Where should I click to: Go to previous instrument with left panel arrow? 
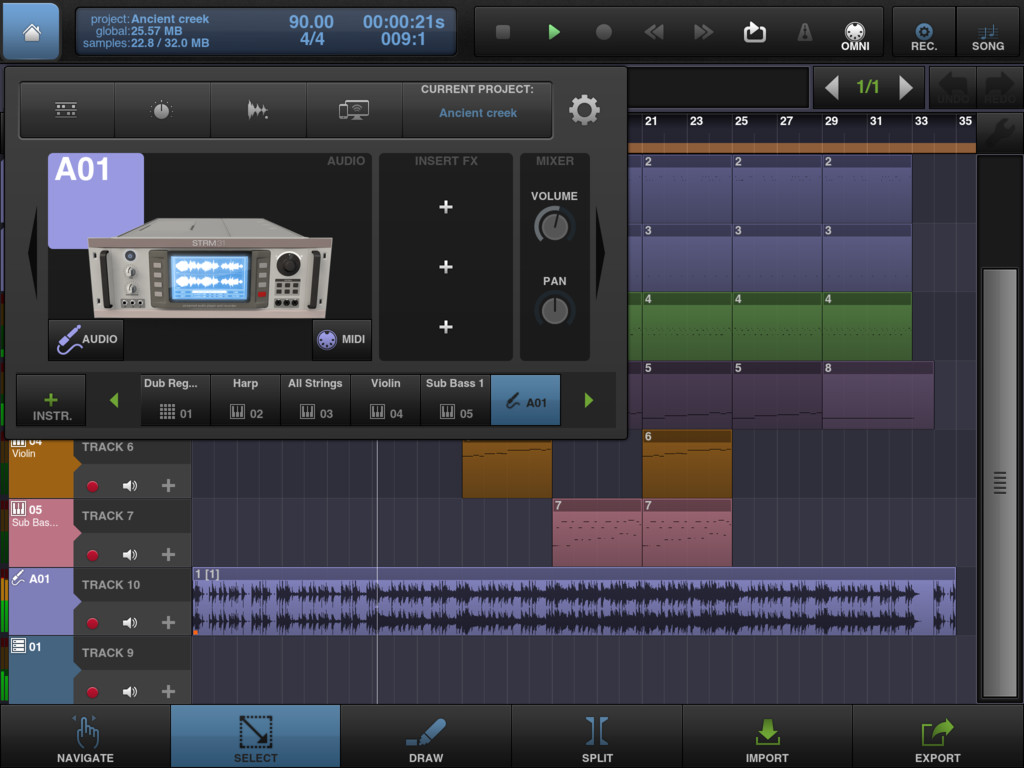(32, 253)
